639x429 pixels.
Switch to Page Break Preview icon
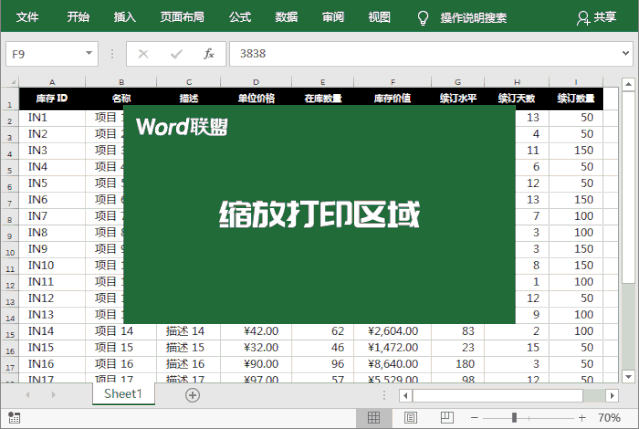[447, 418]
